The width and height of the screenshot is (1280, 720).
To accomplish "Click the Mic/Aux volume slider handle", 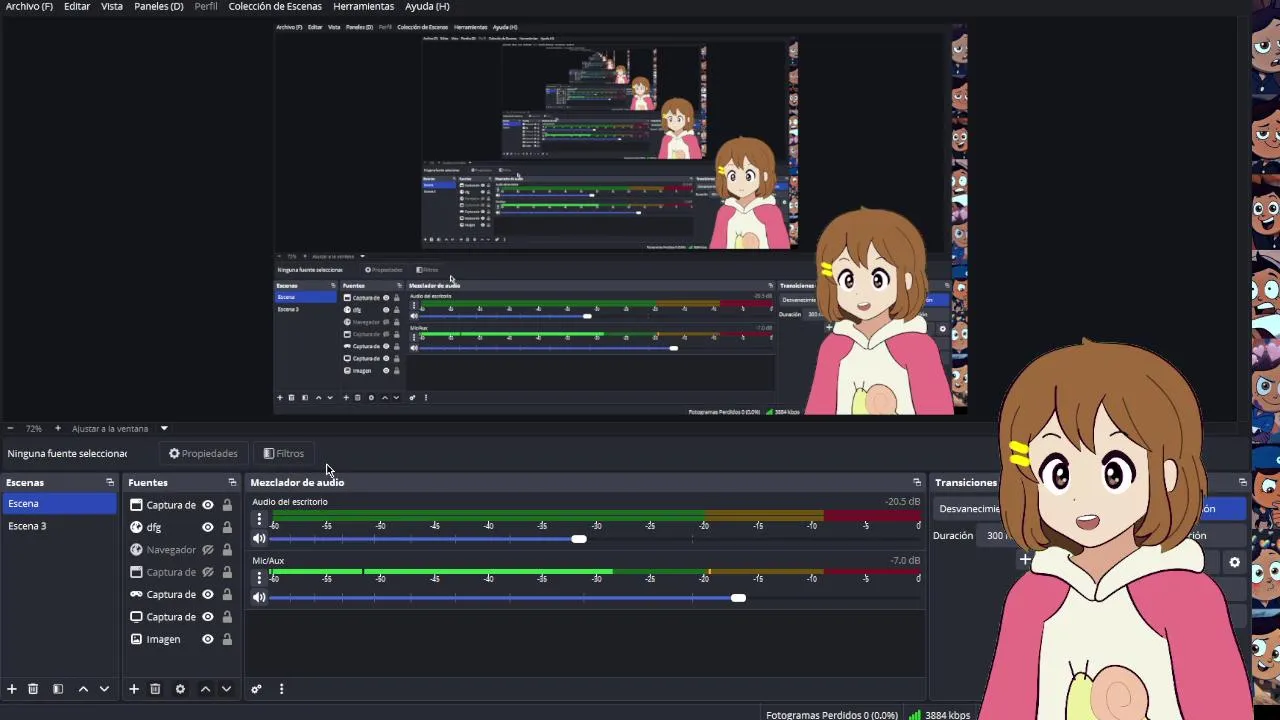I will point(738,598).
